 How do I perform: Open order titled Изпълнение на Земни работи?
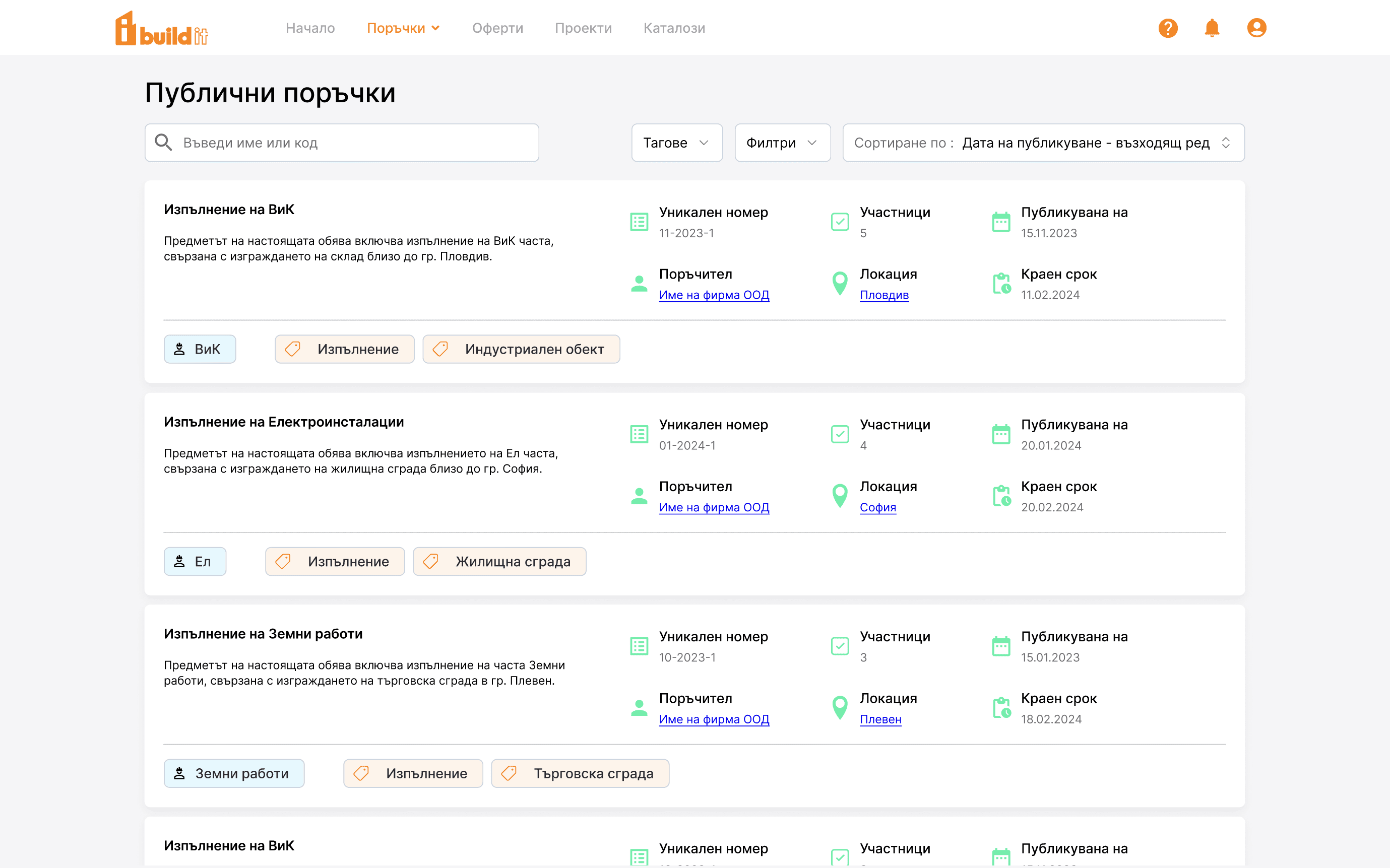pyautogui.click(x=263, y=634)
